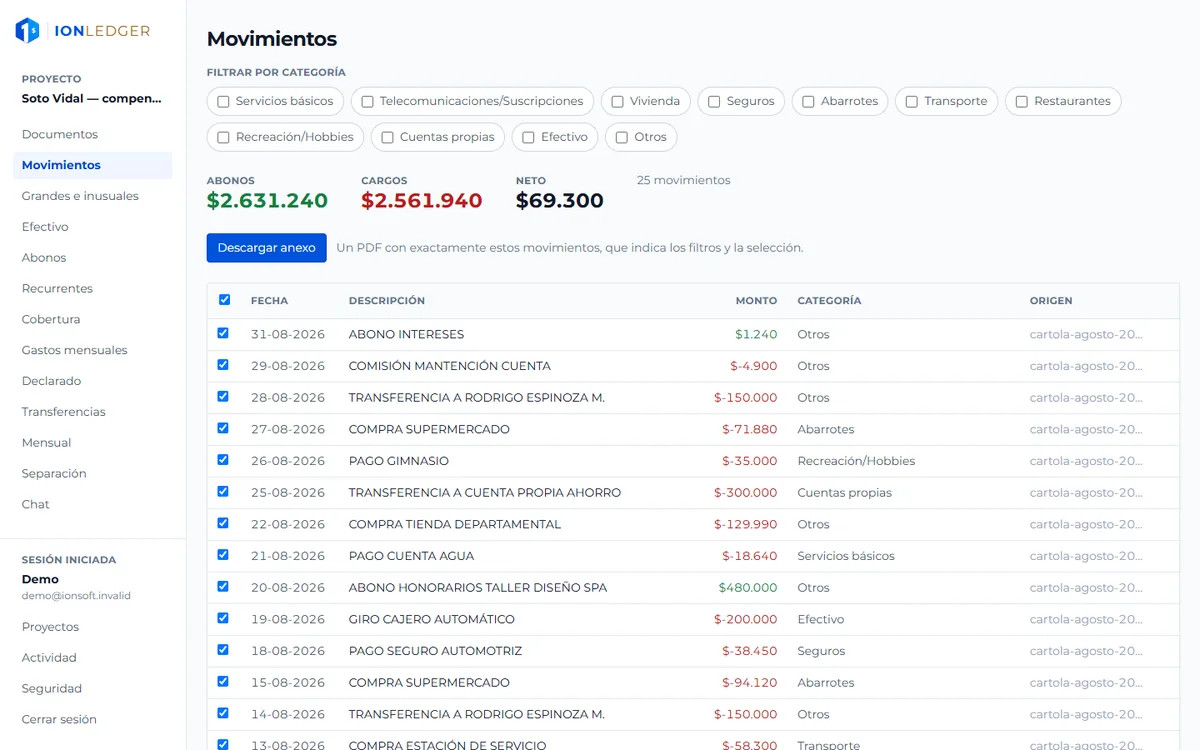Click the Cuentas propias category cell in the table
Screen dimensions: 1200x750
(845, 493)
